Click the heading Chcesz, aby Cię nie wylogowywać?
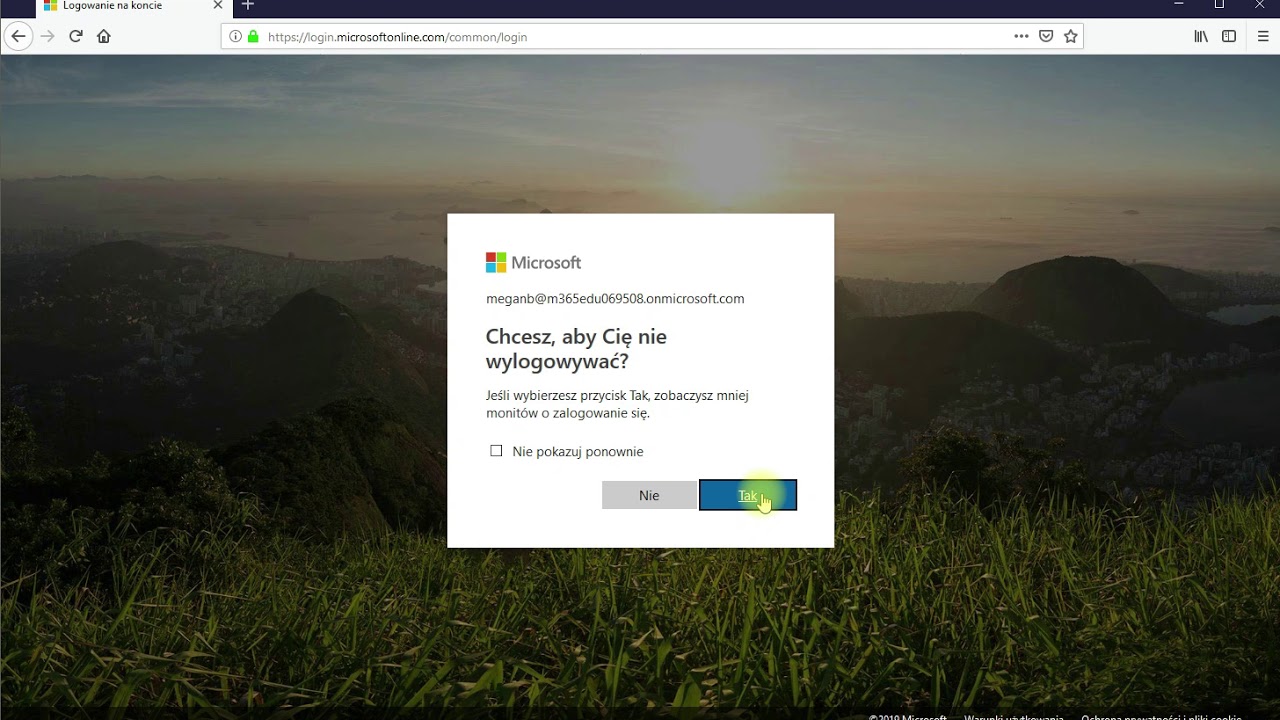 [576, 348]
